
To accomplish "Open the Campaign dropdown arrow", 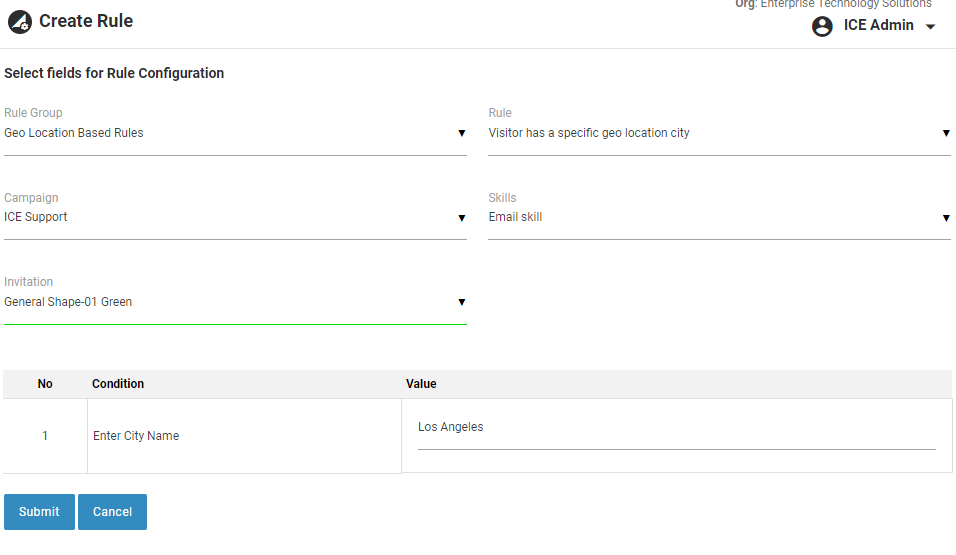I will [461, 218].
